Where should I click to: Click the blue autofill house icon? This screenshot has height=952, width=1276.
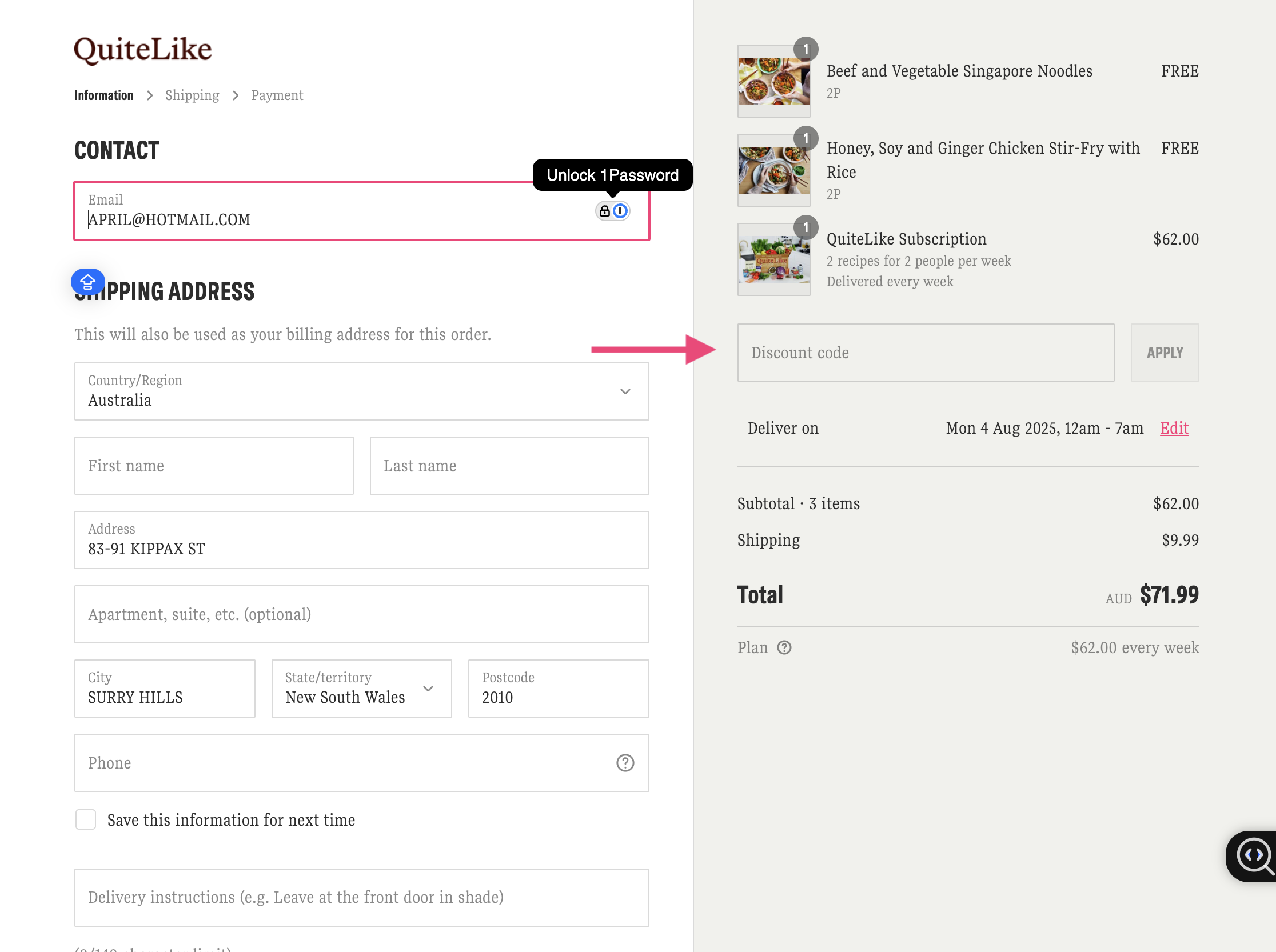click(87, 282)
